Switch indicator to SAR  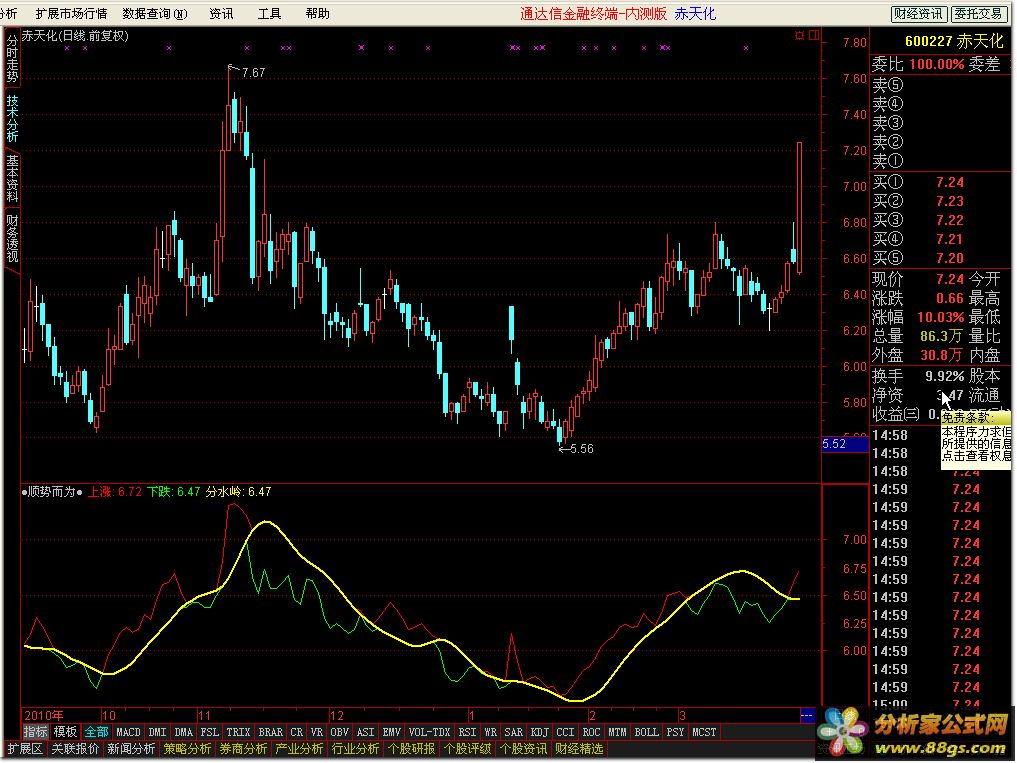coord(513,732)
